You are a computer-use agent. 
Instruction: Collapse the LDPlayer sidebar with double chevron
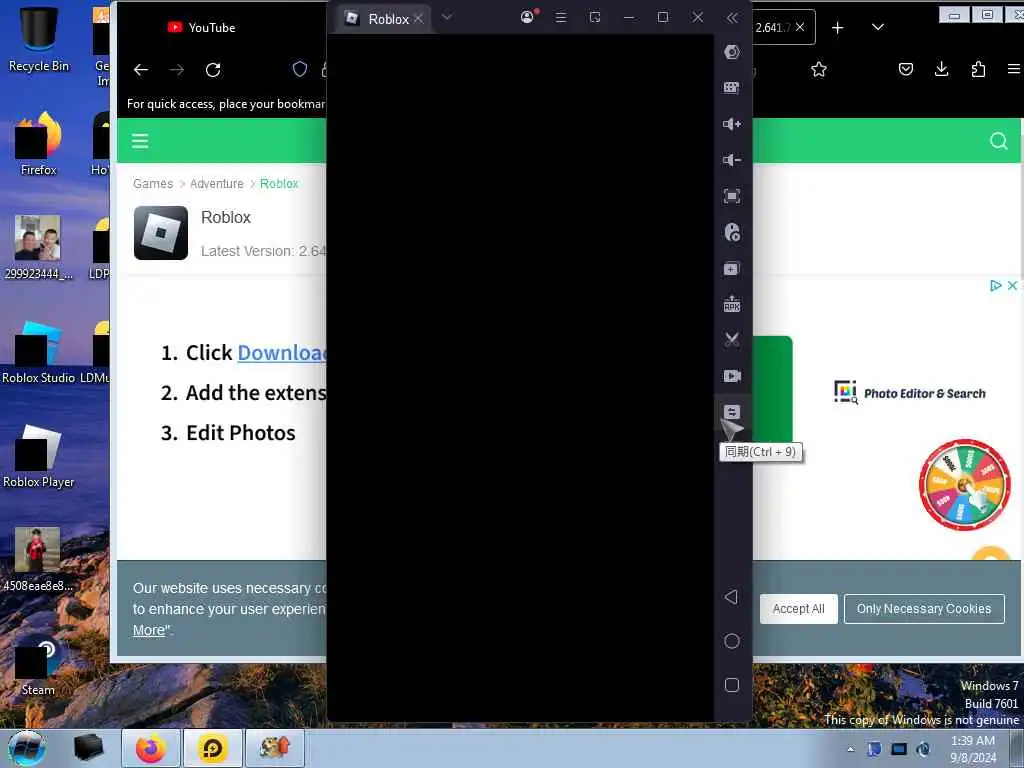coord(732,18)
